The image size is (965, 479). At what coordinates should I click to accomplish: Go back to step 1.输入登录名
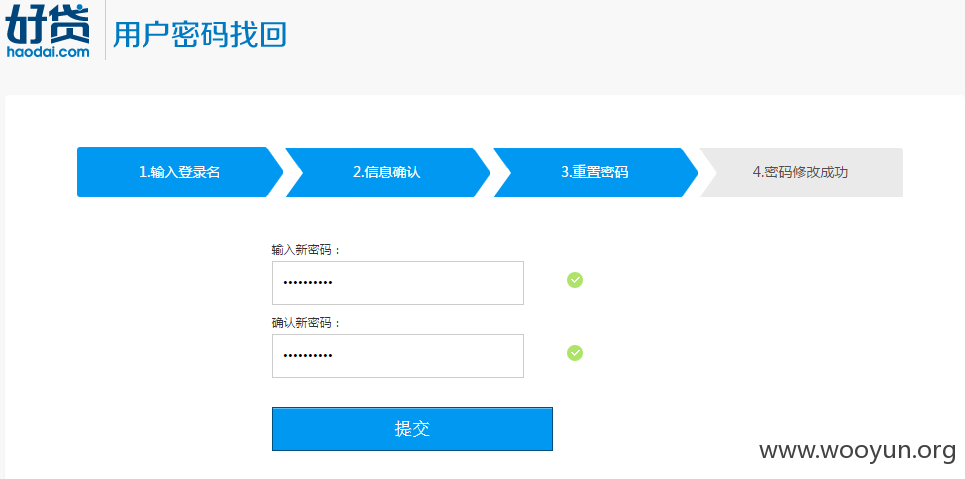click(180, 172)
